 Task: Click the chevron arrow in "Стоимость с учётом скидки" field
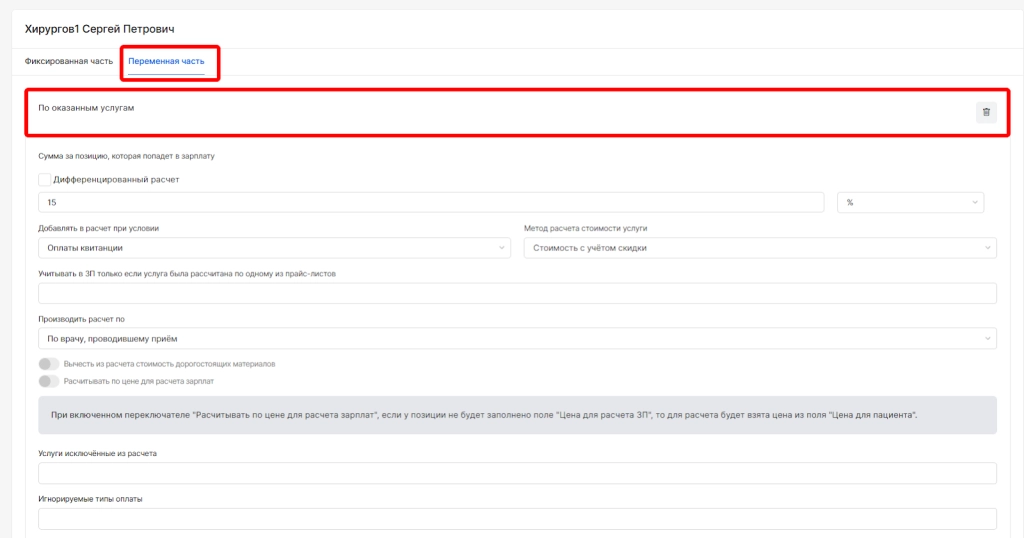(x=988, y=248)
